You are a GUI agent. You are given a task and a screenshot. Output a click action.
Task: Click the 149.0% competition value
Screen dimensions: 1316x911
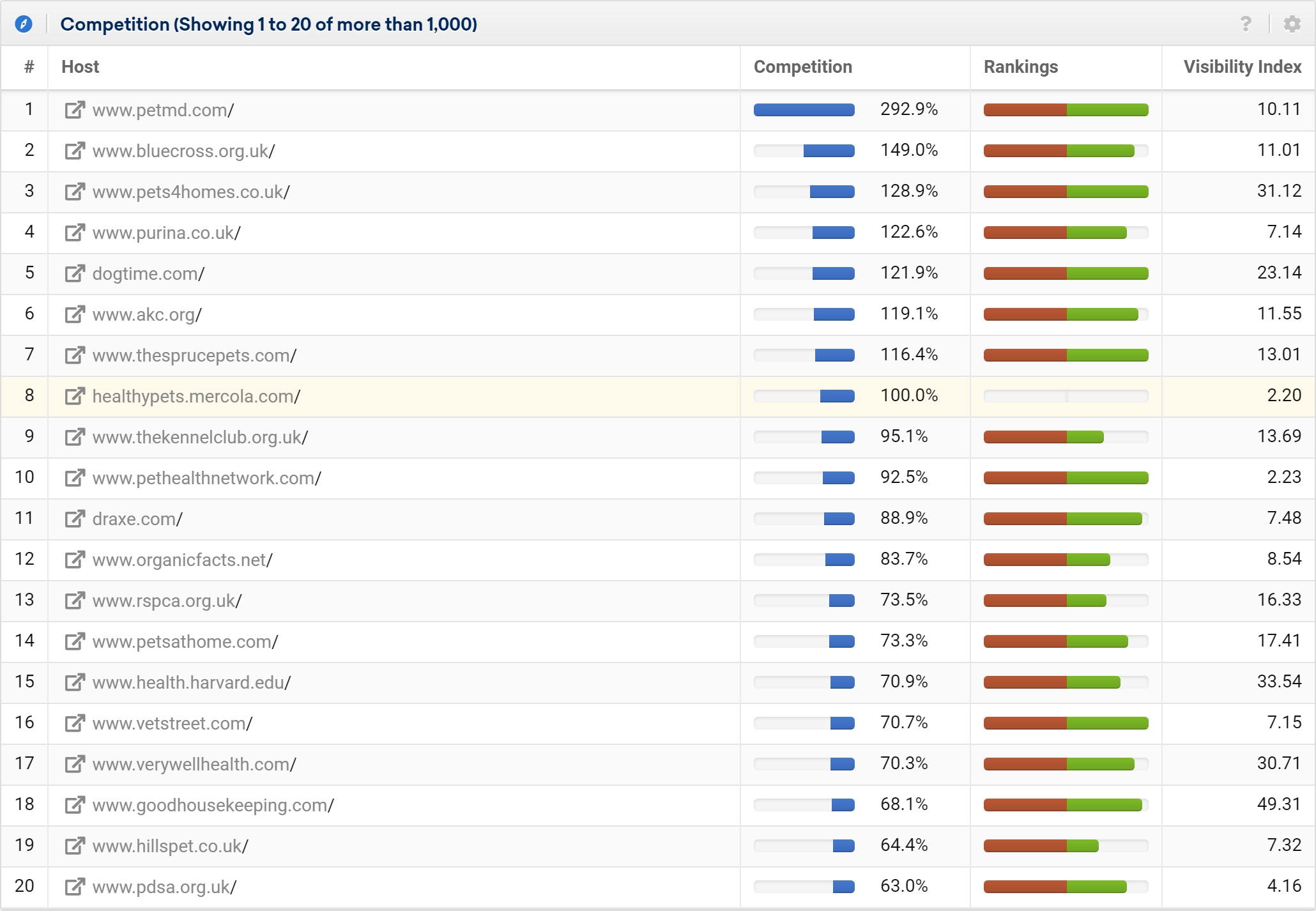click(909, 150)
